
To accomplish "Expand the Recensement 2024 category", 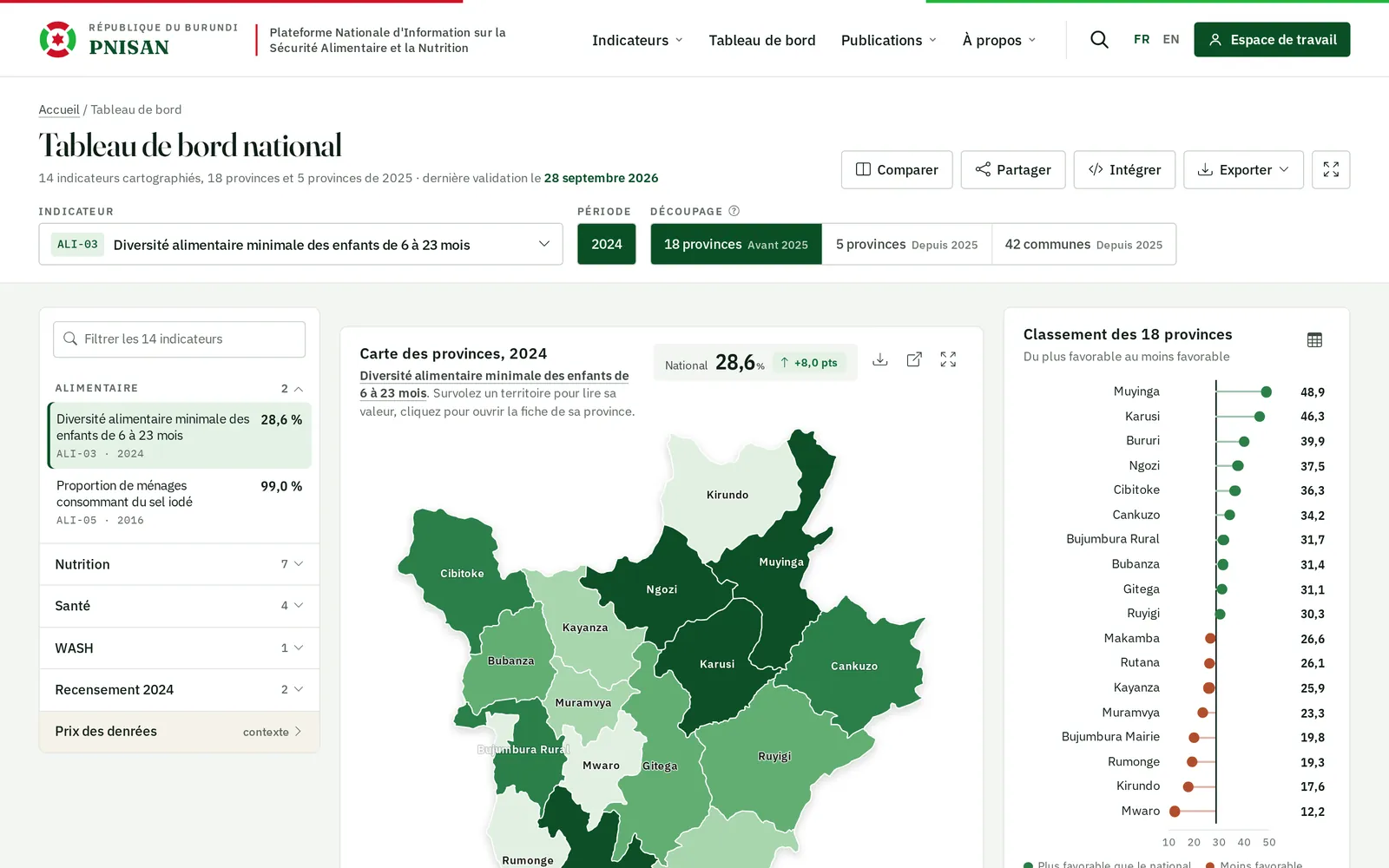I will 179,689.
